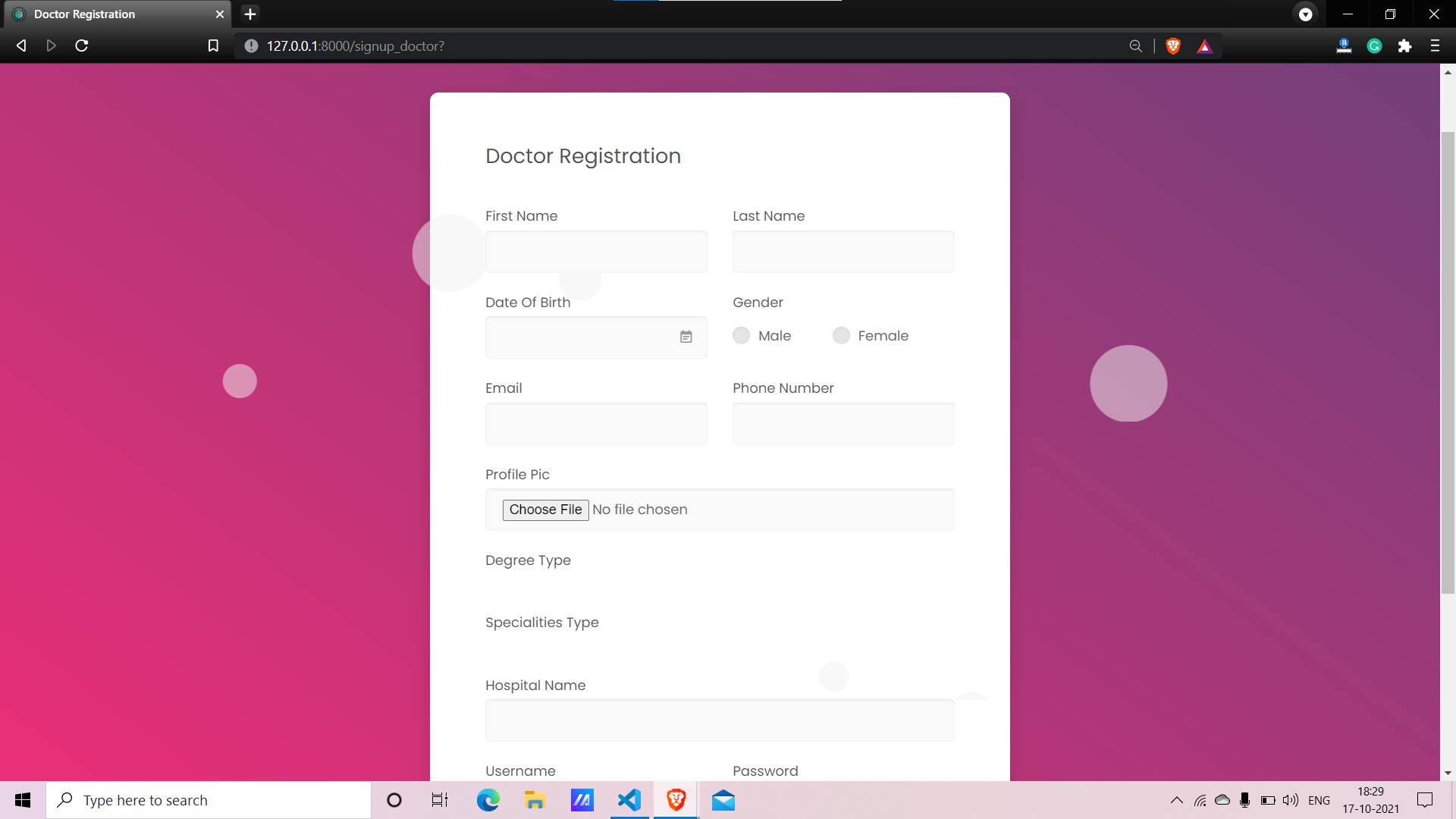Open a new browser tab

250,14
